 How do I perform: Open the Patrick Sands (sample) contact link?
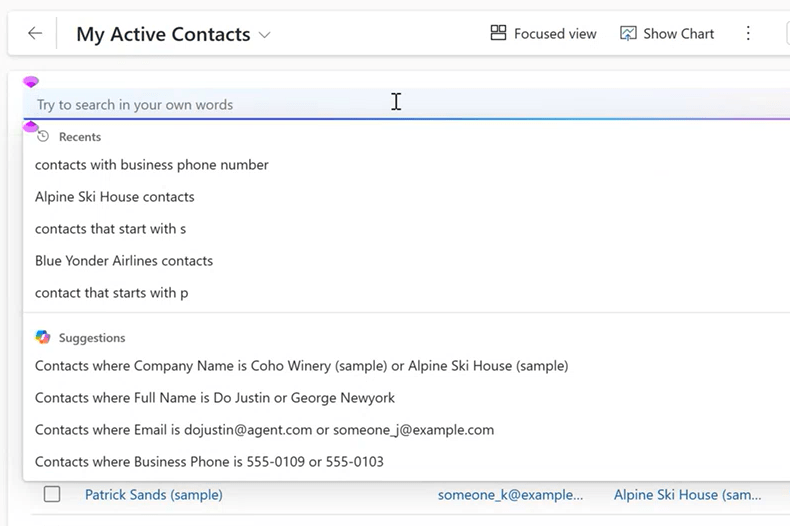(x=154, y=495)
